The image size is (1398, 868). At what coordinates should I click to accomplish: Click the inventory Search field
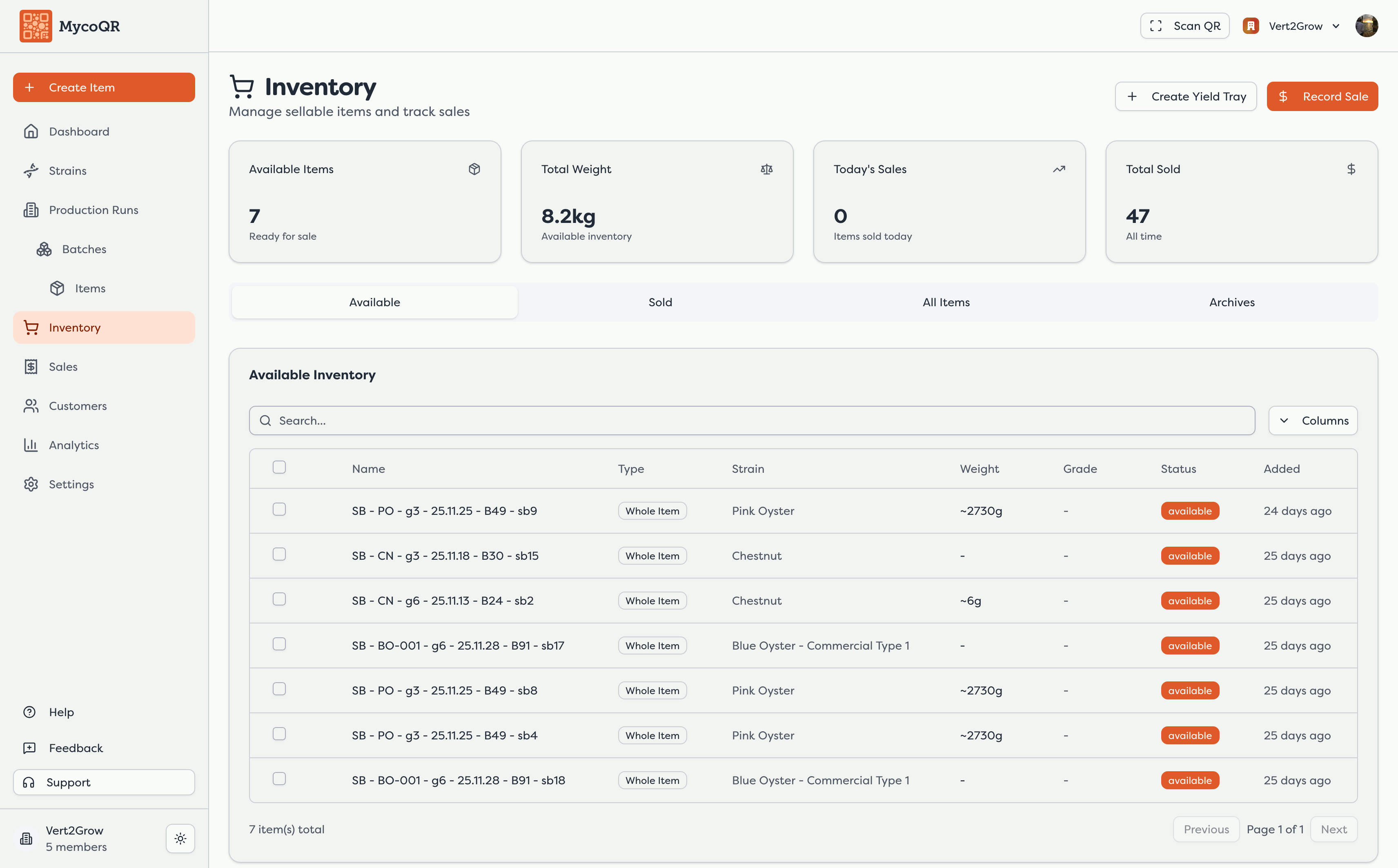[x=752, y=421]
